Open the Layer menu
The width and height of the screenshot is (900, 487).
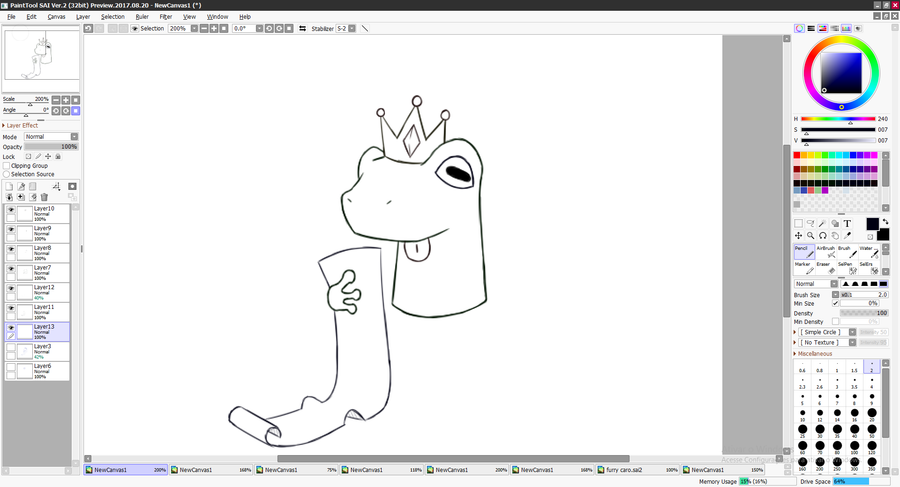click(x=83, y=17)
